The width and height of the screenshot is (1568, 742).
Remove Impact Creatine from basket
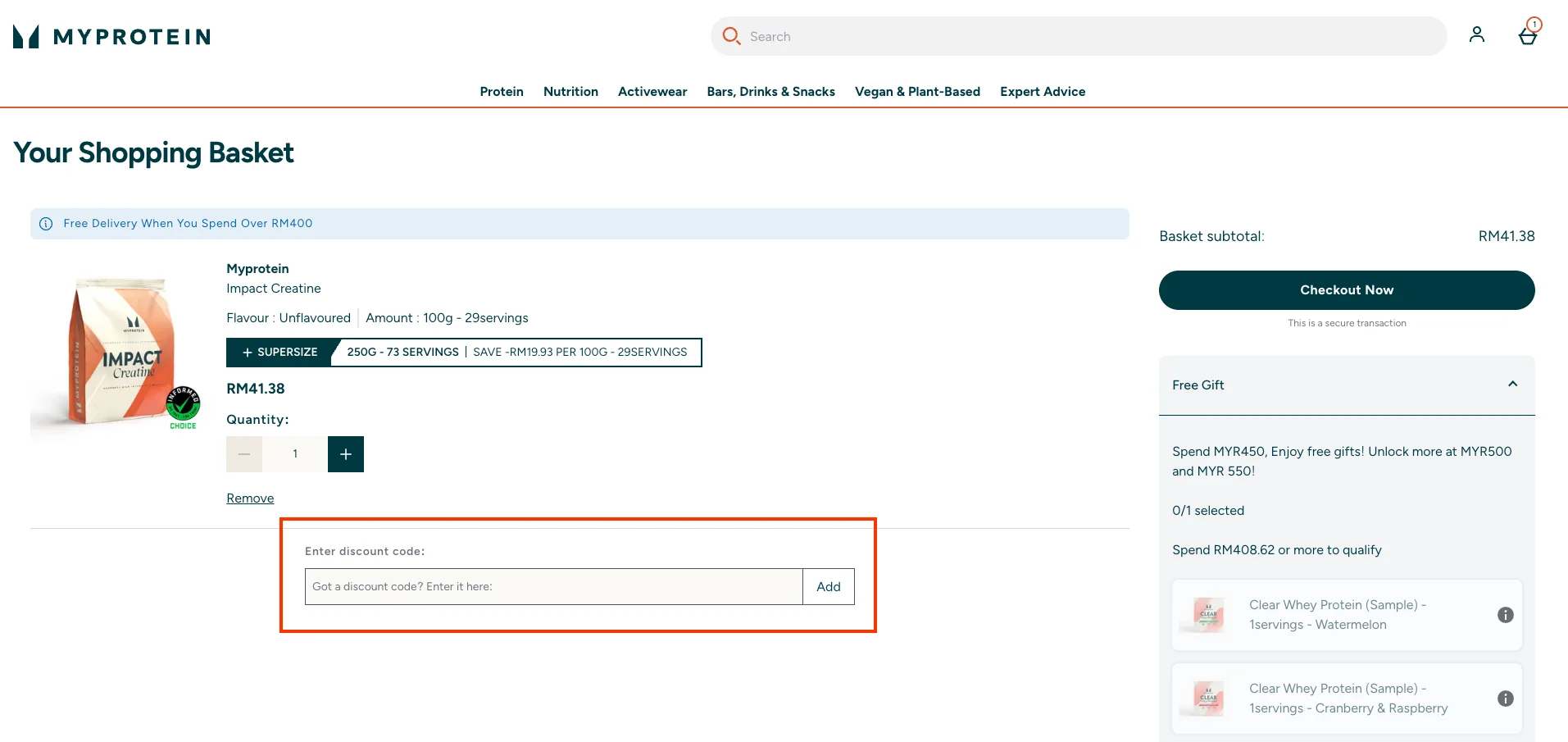250,498
